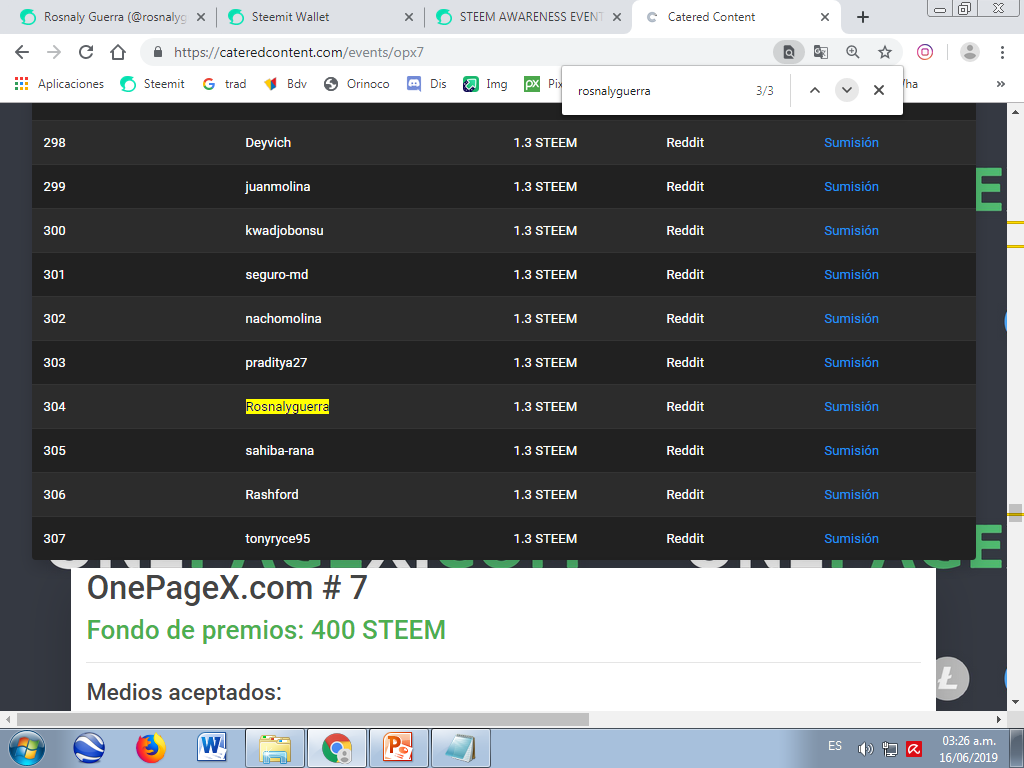Image resolution: width=1024 pixels, height=768 pixels.
Task: Click the ES language indicator
Action: [835, 746]
